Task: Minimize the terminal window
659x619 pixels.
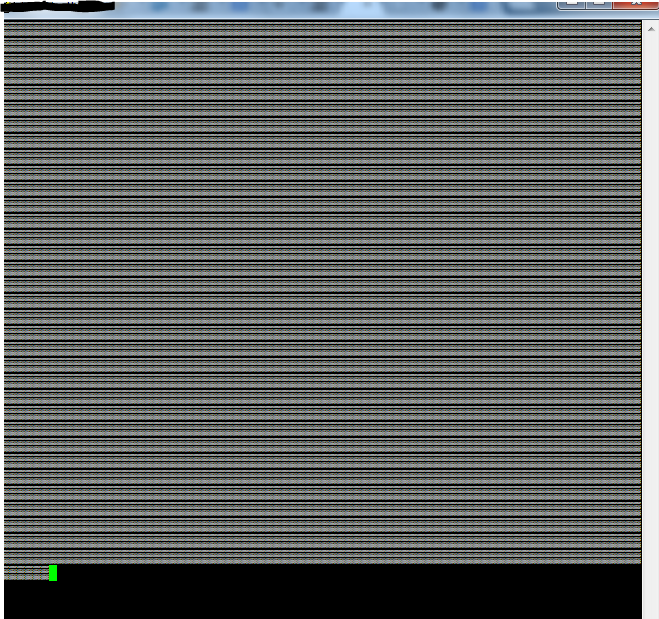Action: tap(572, 3)
